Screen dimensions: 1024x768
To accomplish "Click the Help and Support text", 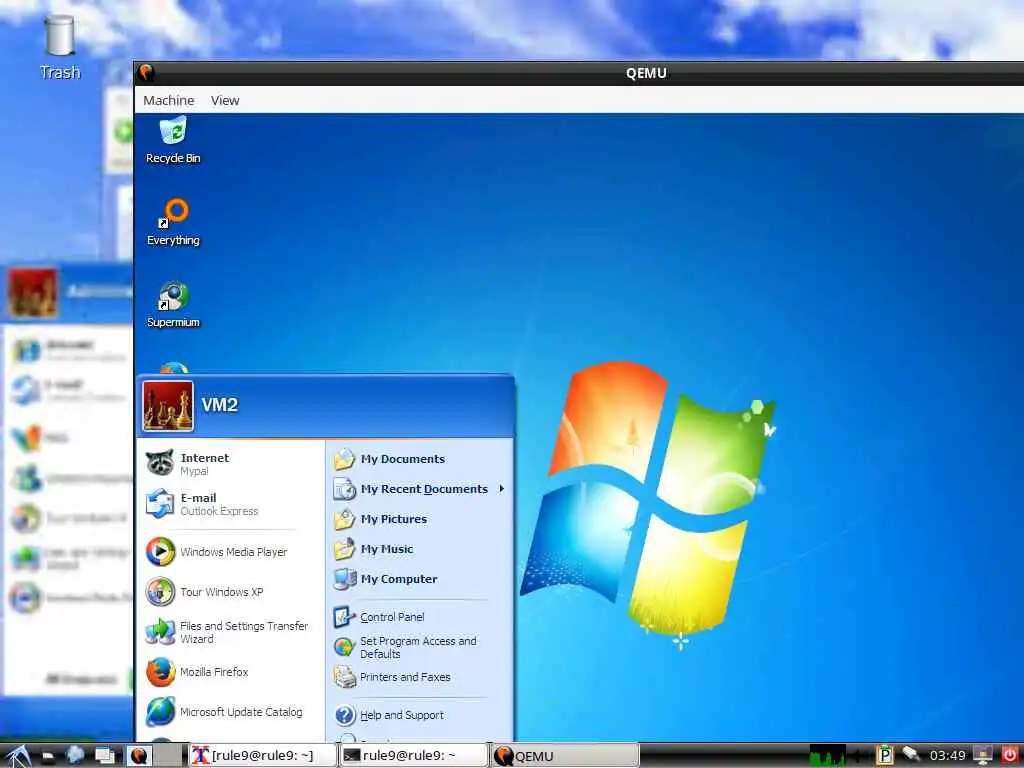I will 402,715.
